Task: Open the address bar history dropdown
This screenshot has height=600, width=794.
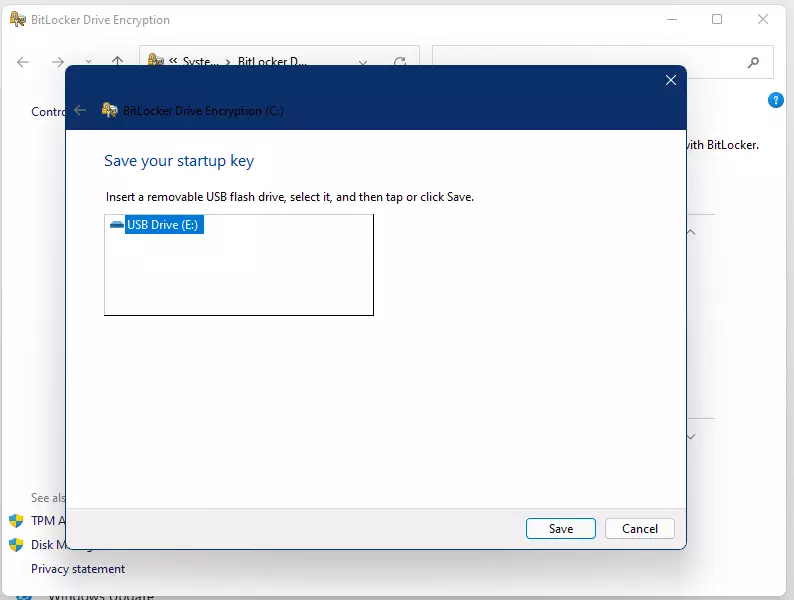Action: [363, 62]
